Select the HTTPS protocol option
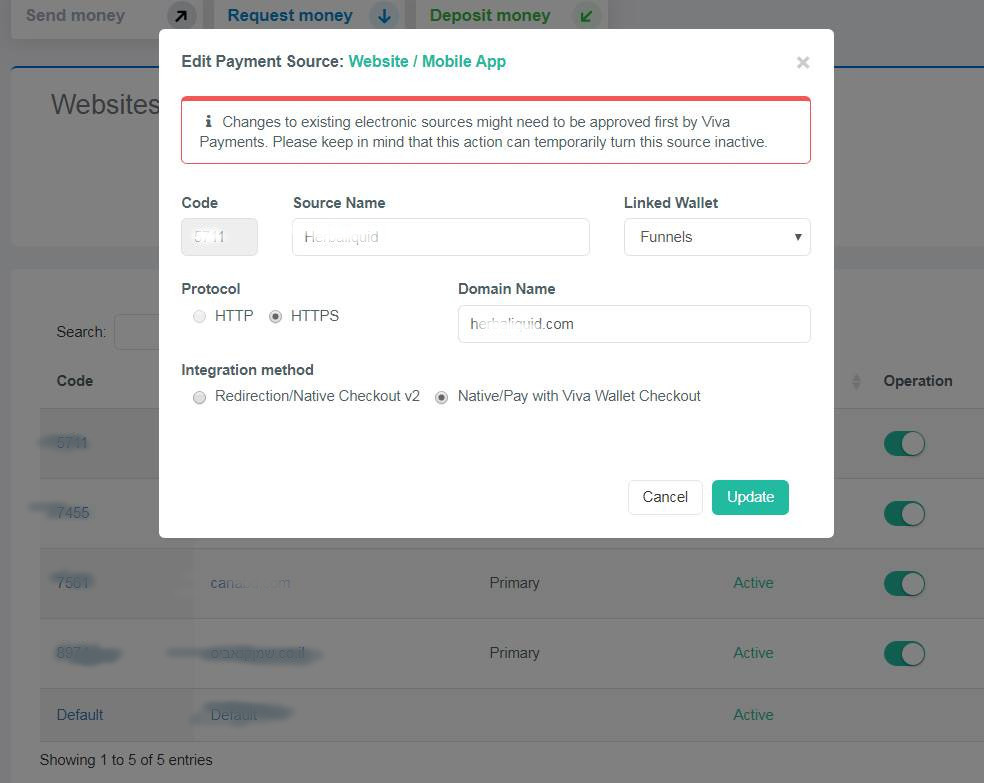The height and width of the screenshot is (783, 984). click(x=275, y=316)
